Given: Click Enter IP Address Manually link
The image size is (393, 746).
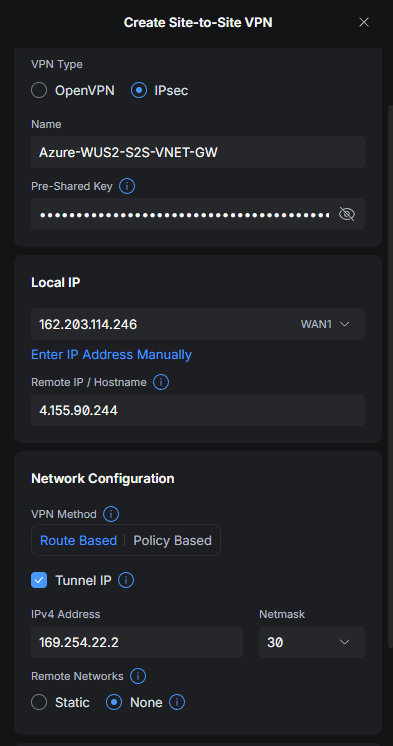Looking at the screenshot, I should [x=111, y=354].
